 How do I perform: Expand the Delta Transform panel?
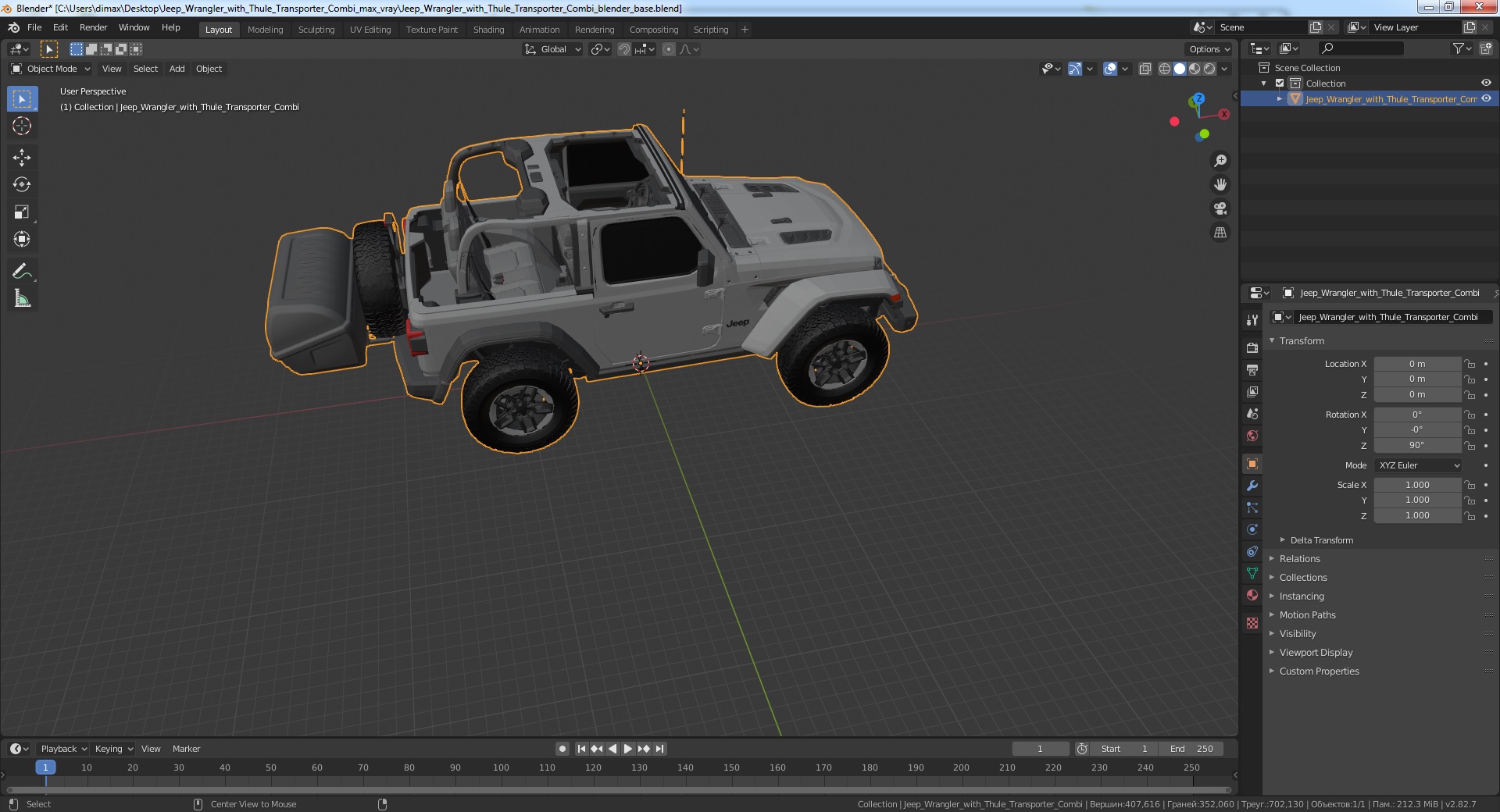[x=1321, y=540]
